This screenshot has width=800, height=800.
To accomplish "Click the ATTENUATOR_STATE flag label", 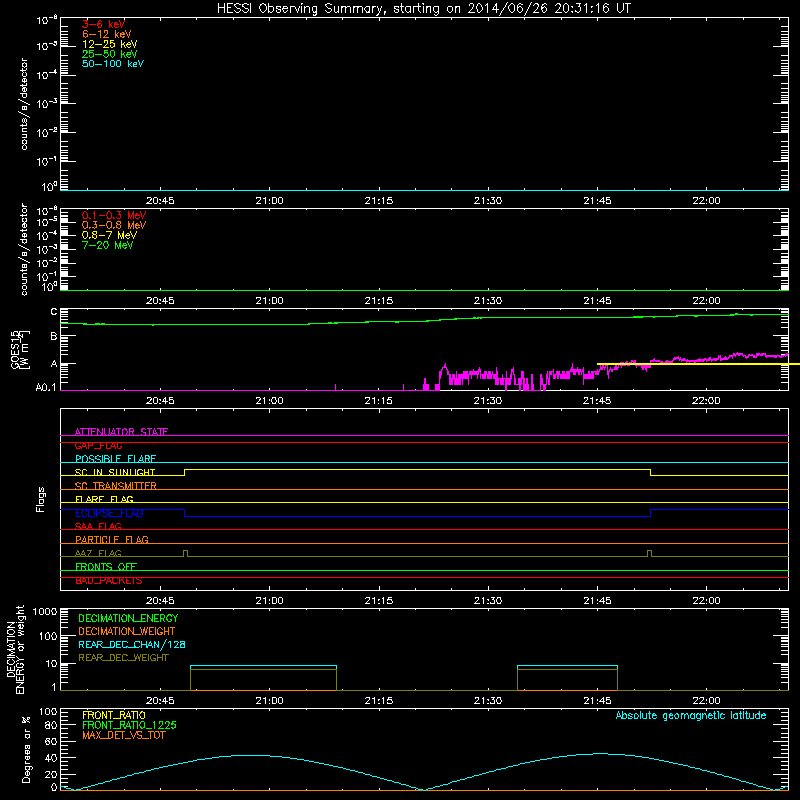I will click(121, 432).
